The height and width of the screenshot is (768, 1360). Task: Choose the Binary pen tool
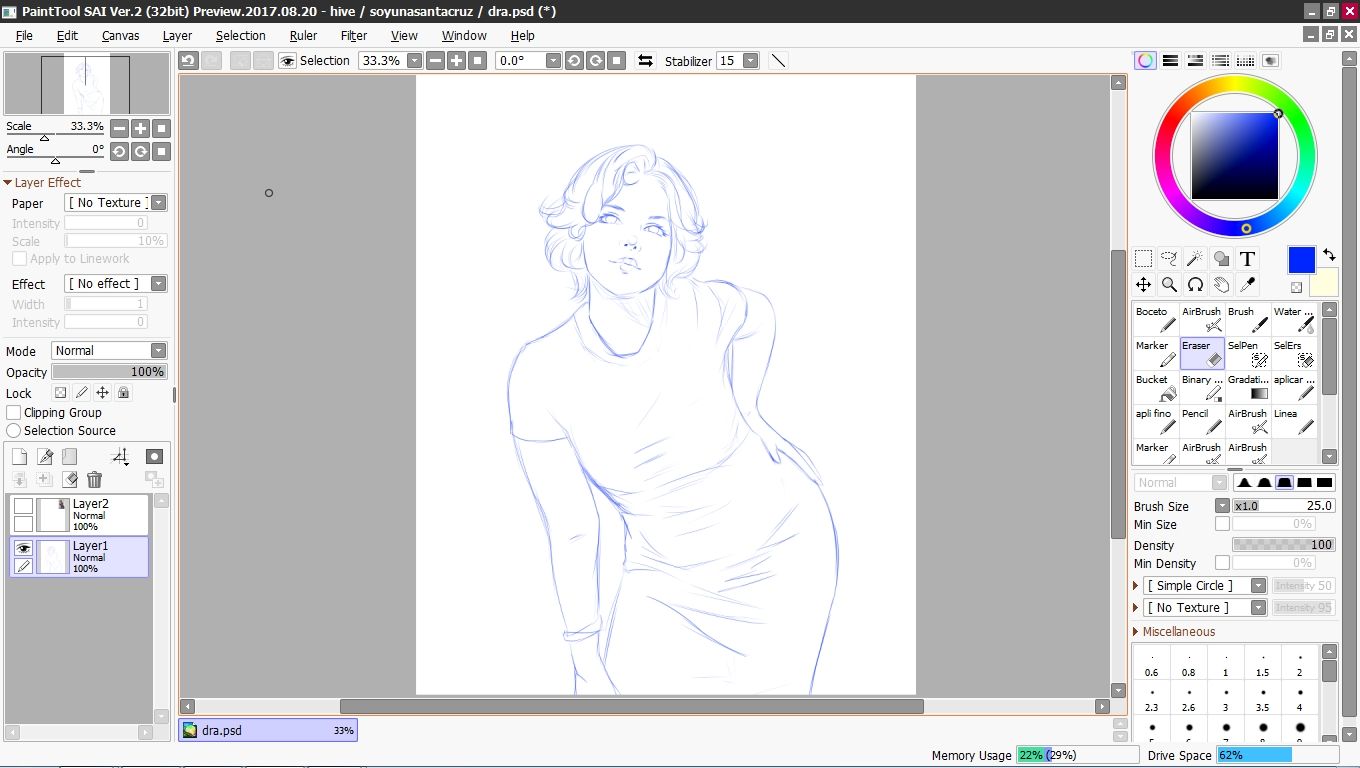tap(1201, 388)
